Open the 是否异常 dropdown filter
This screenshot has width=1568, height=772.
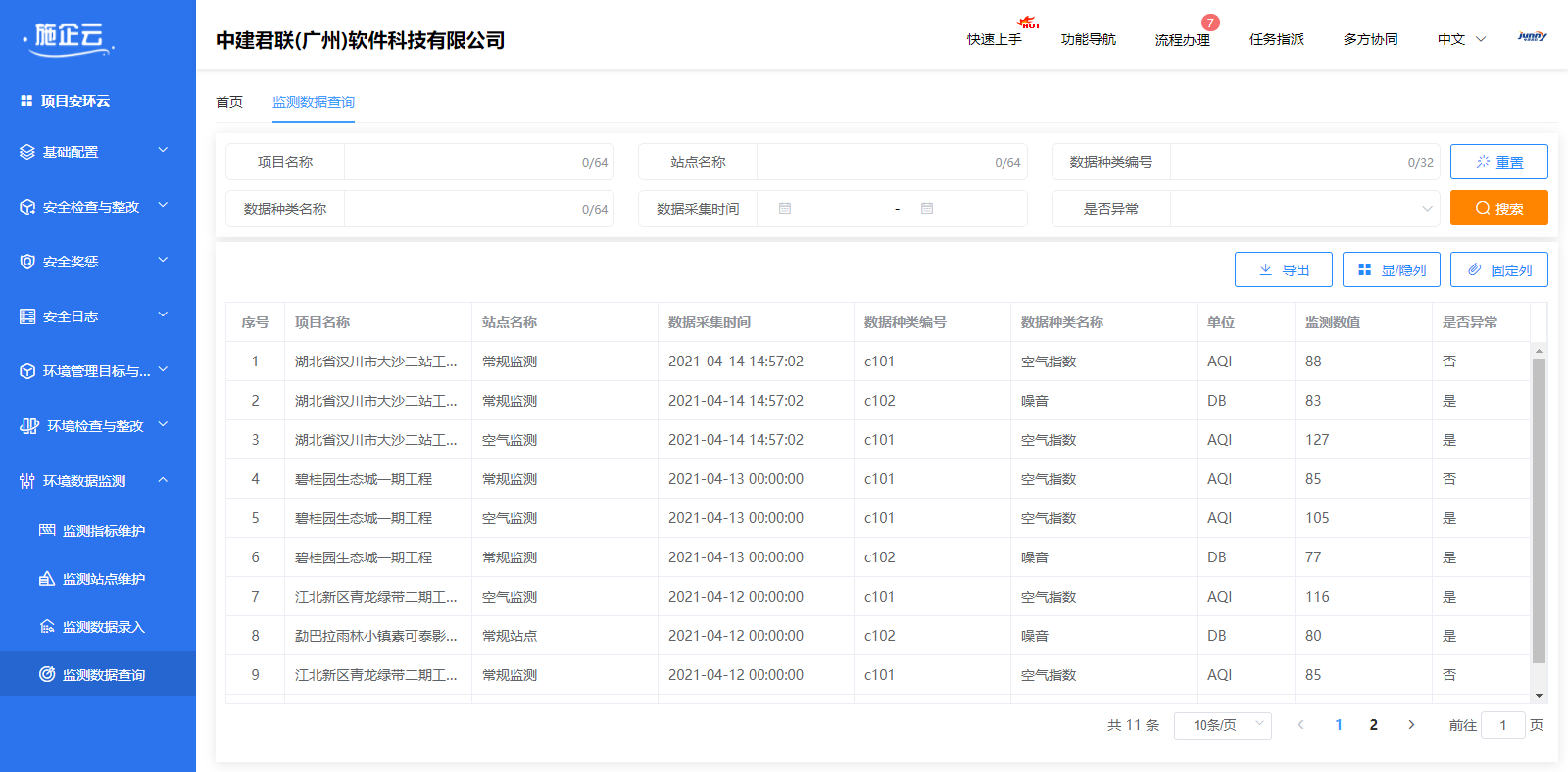click(1303, 209)
